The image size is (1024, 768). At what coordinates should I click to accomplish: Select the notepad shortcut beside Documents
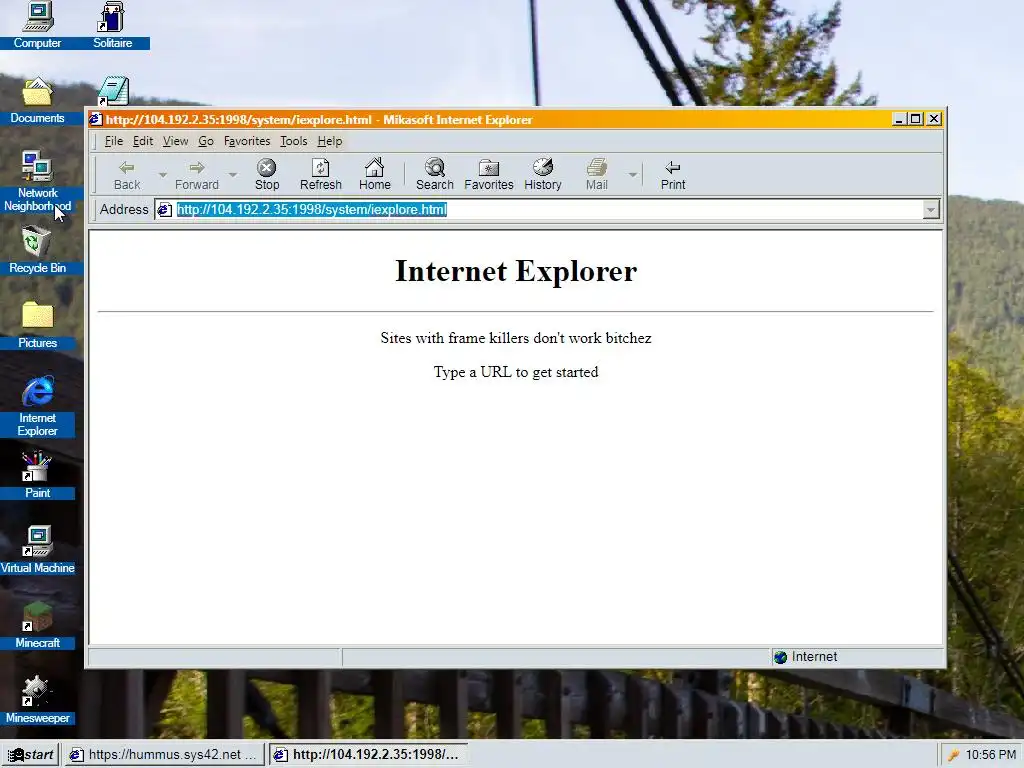click(114, 91)
